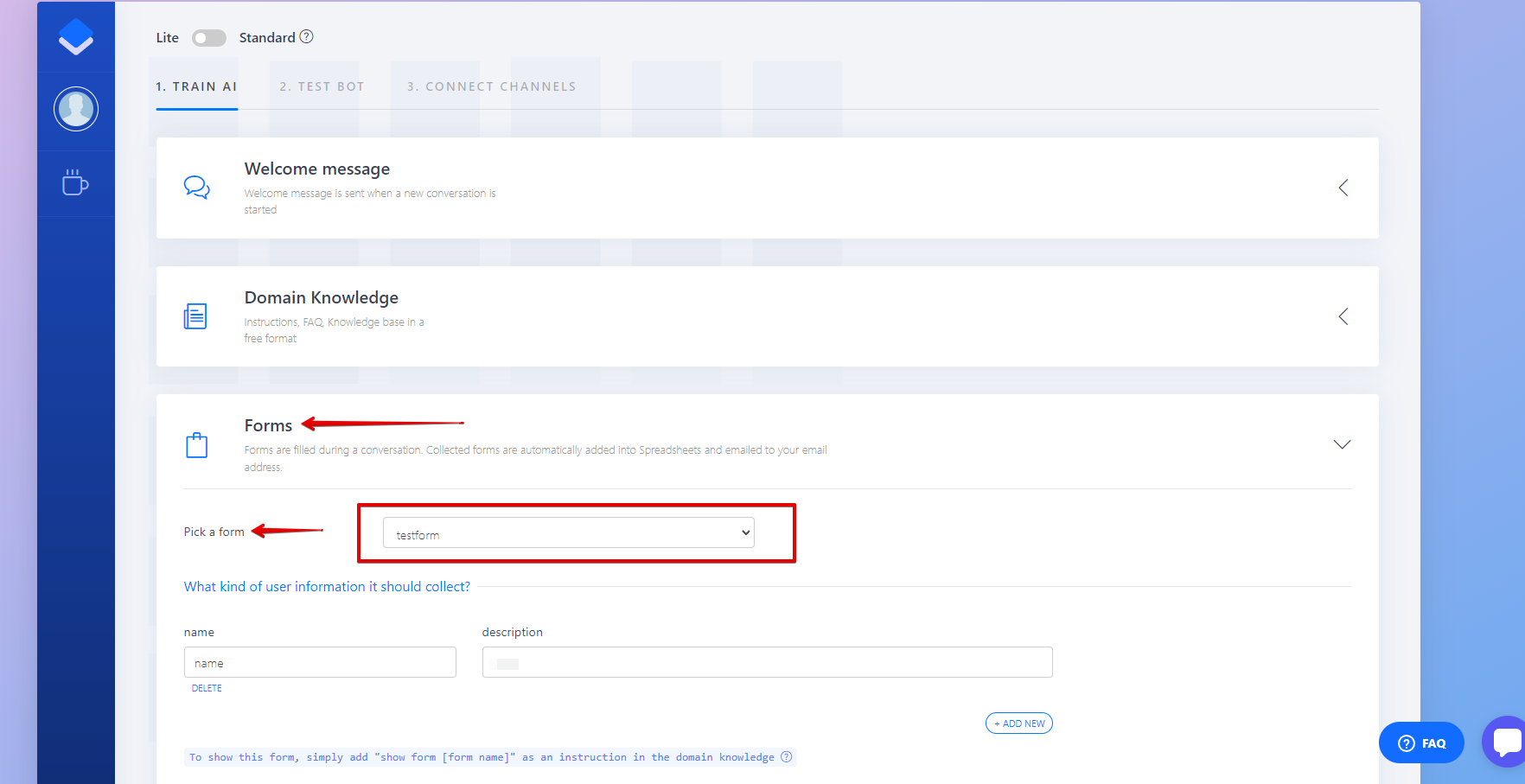This screenshot has height=784, width=1525.
Task: Switch the bot from Lite to Standard mode
Action: (208, 37)
